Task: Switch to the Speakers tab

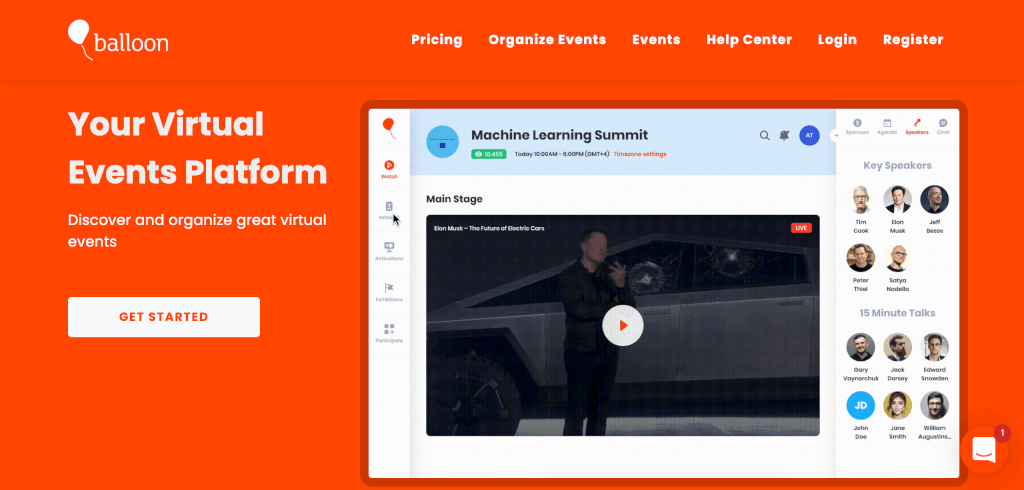Action: click(917, 127)
